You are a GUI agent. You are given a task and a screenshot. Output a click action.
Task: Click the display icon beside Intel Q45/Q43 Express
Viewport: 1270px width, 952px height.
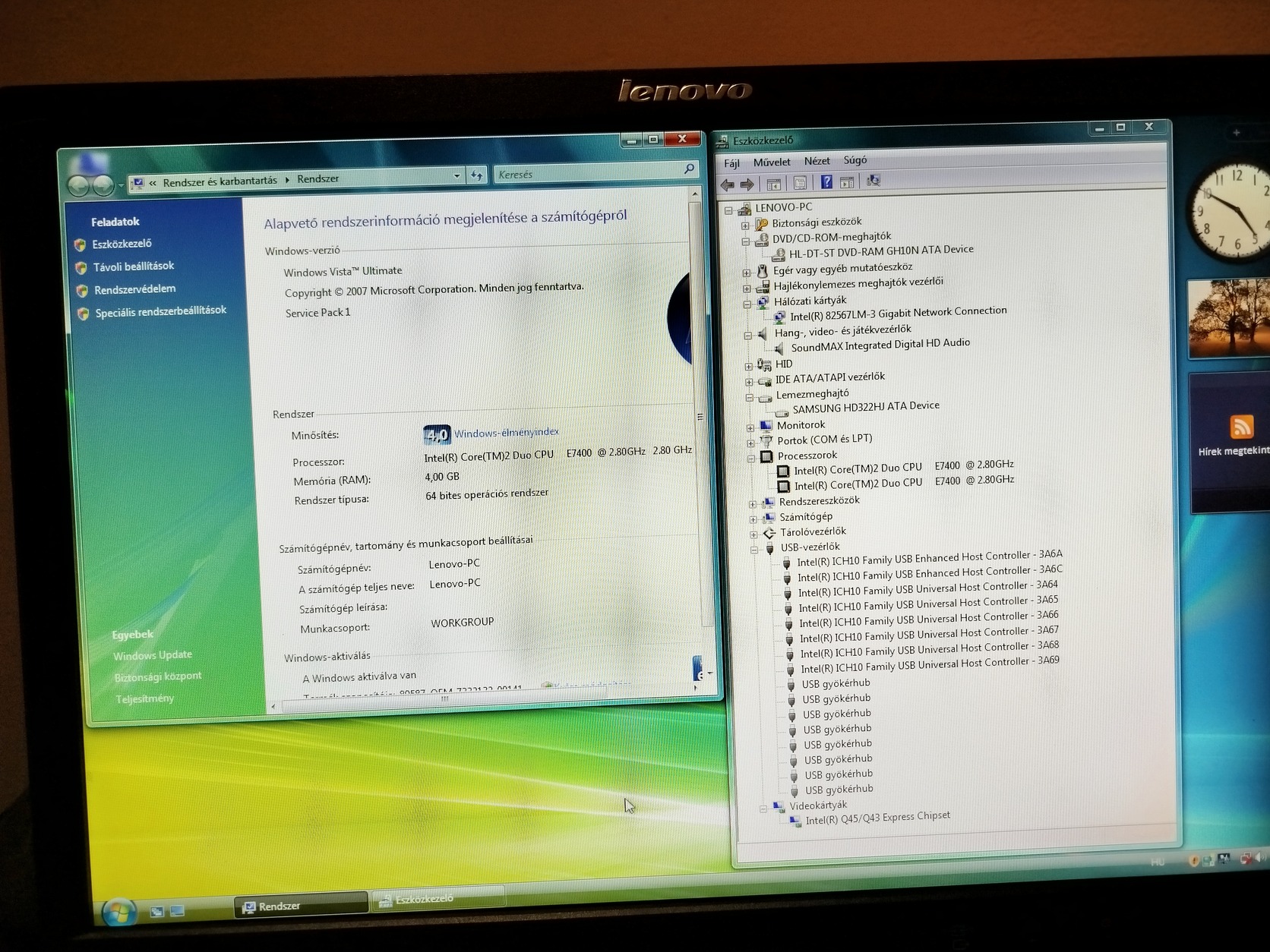click(795, 821)
